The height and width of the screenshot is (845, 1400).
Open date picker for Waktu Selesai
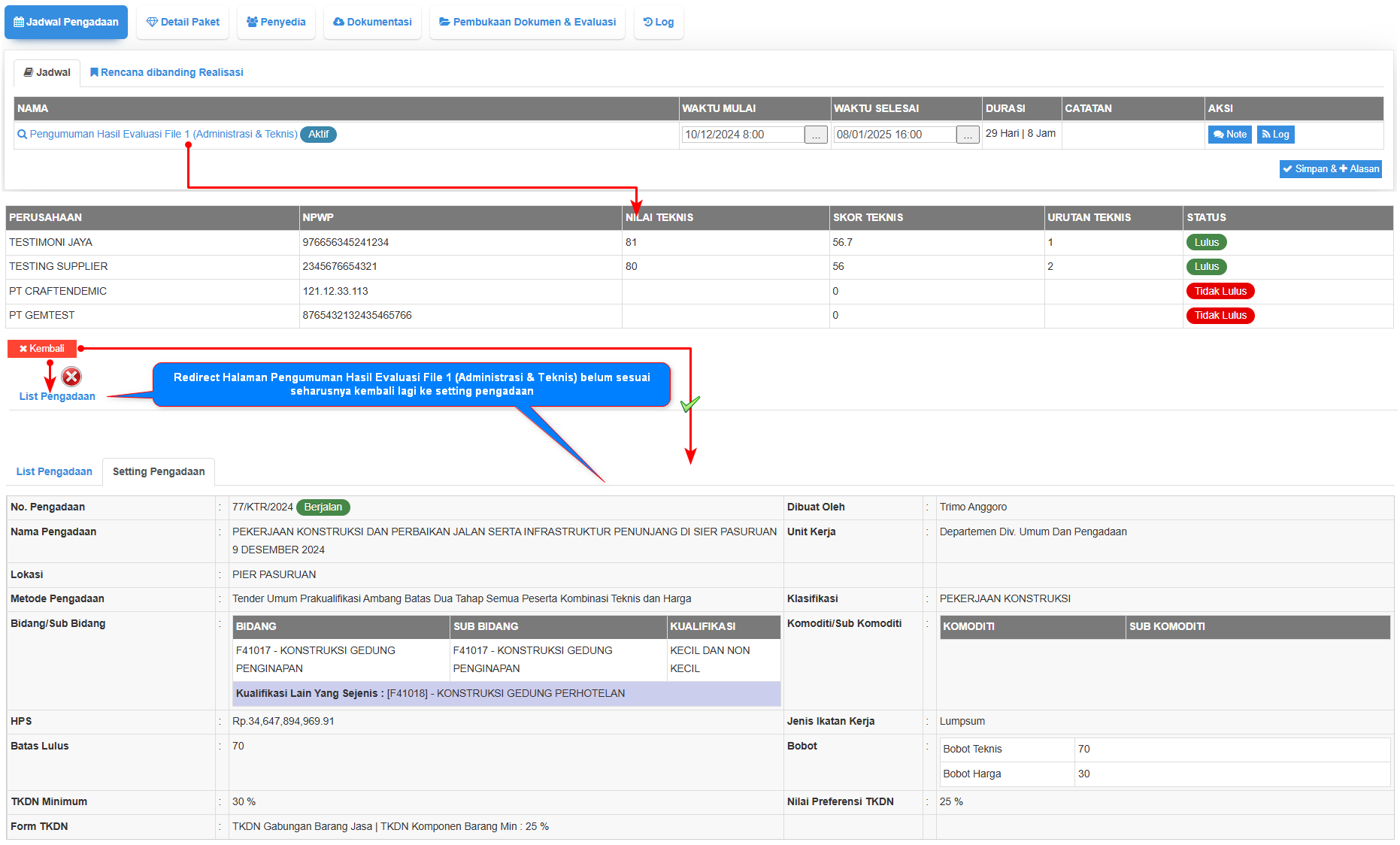pyautogui.click(x=968, y=135)
